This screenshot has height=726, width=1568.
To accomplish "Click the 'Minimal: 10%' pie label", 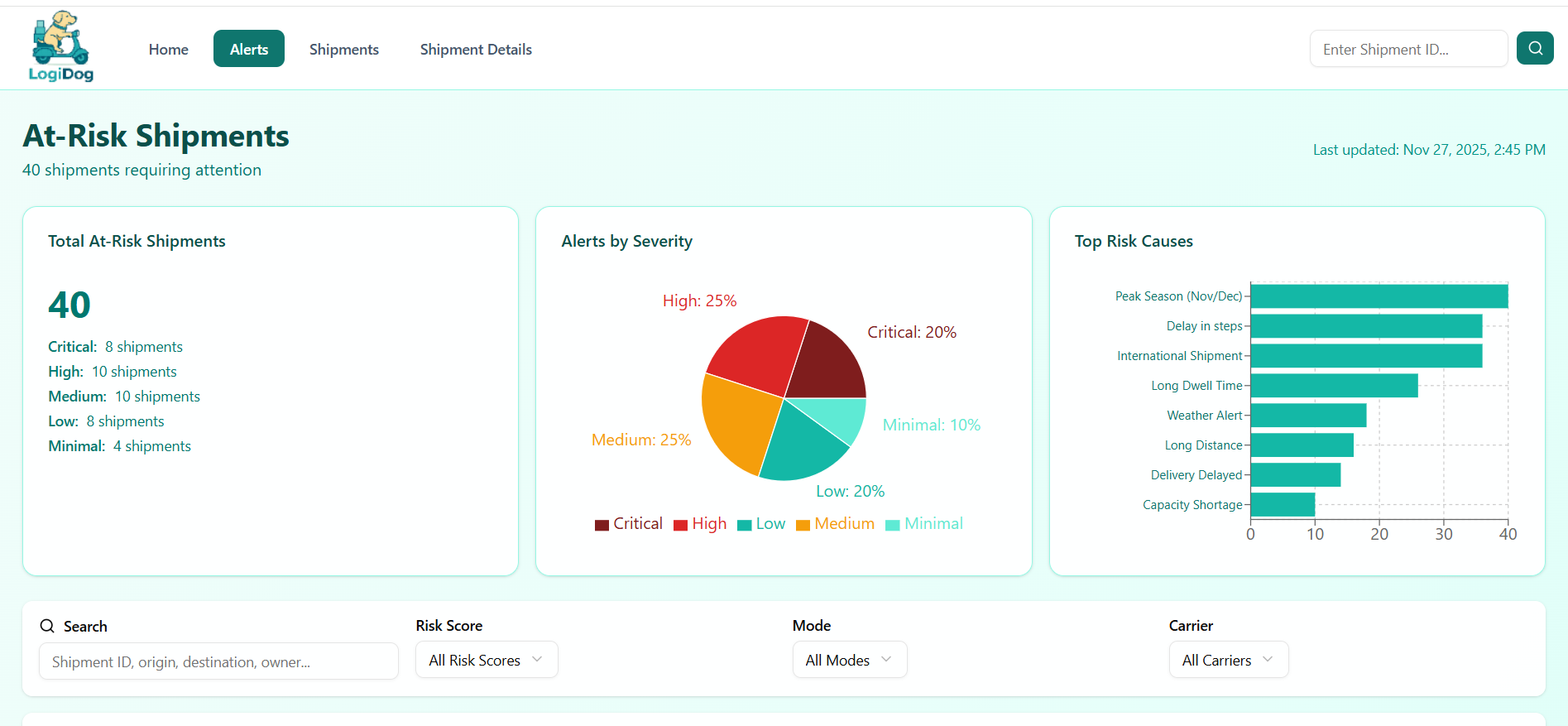I will click(x=932, y=425).
